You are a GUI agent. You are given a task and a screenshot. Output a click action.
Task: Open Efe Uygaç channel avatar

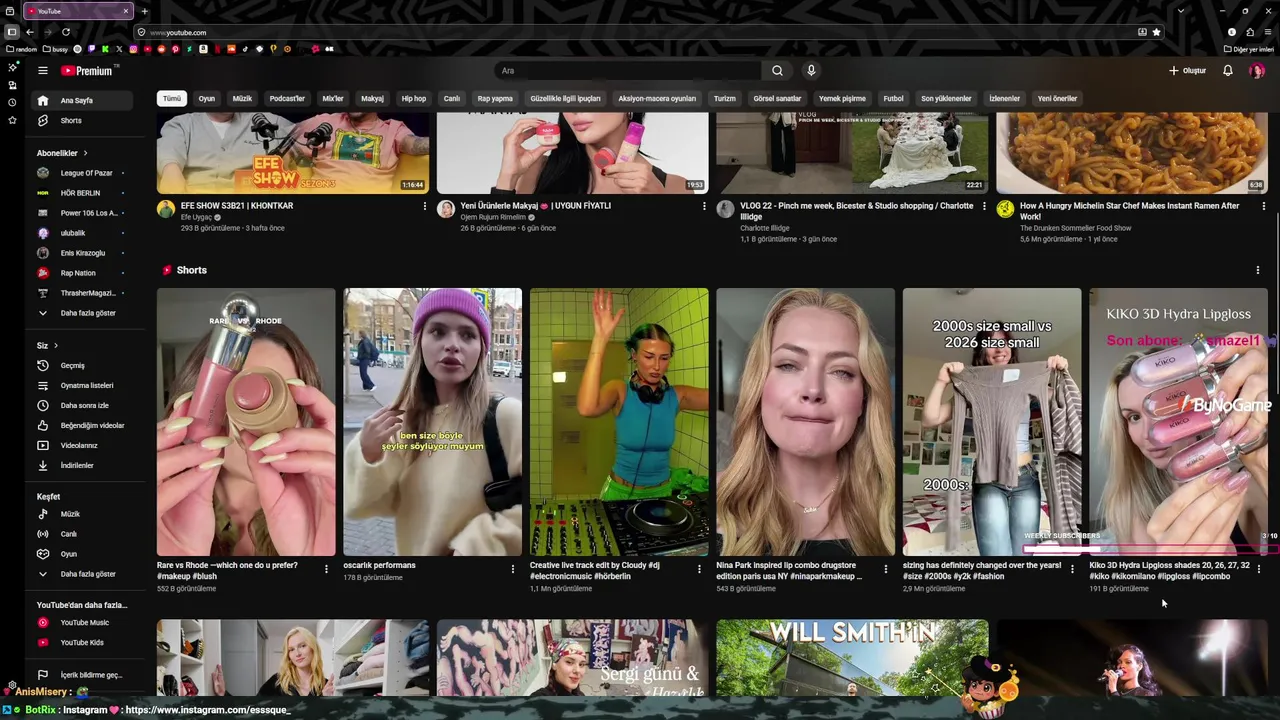pos(166,209)
